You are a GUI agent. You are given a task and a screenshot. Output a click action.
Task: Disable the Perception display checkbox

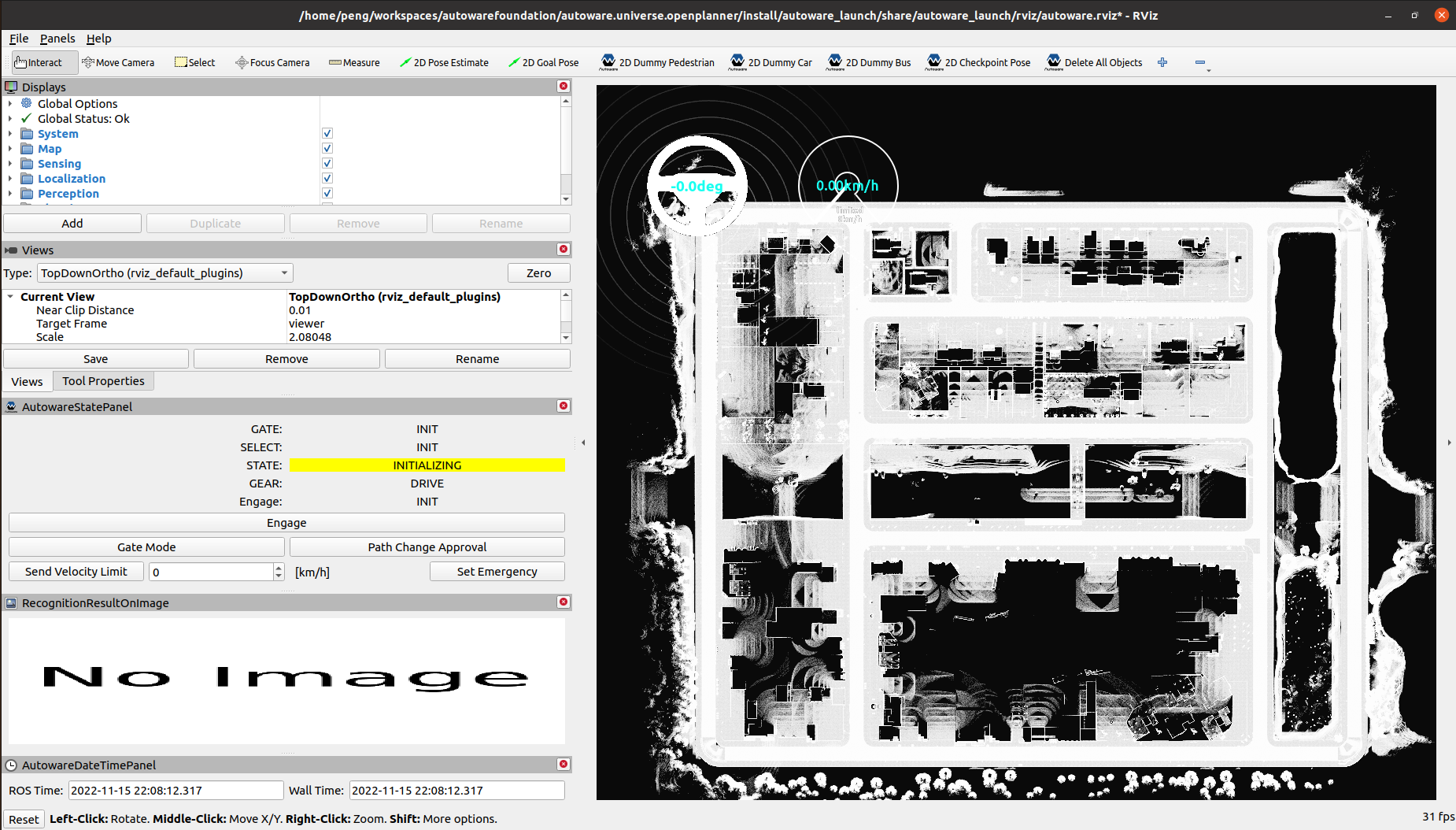coord(327,194)
